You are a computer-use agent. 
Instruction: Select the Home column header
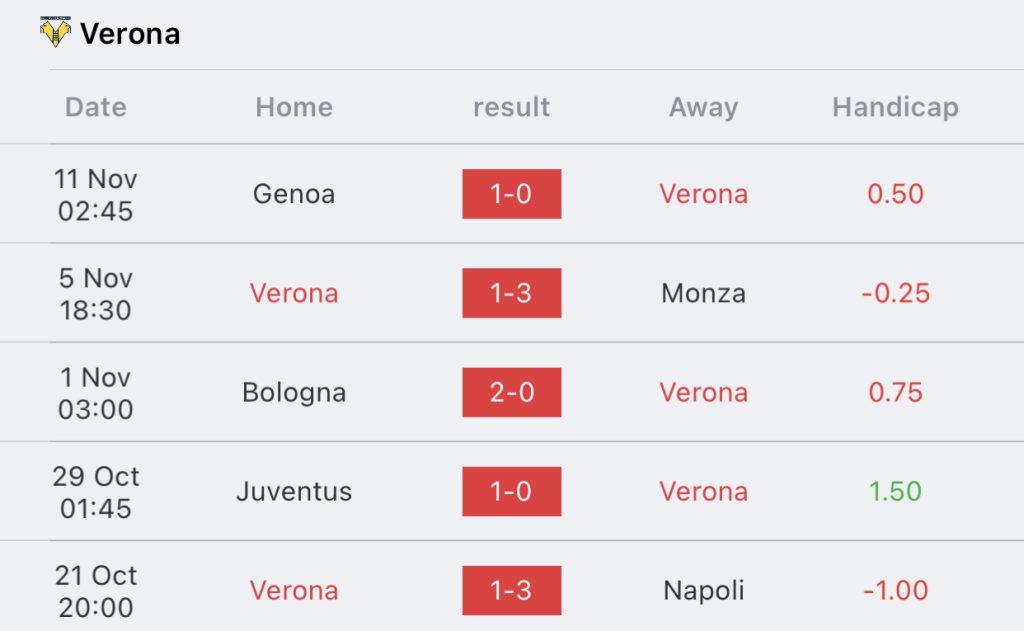tap(294, 107)
